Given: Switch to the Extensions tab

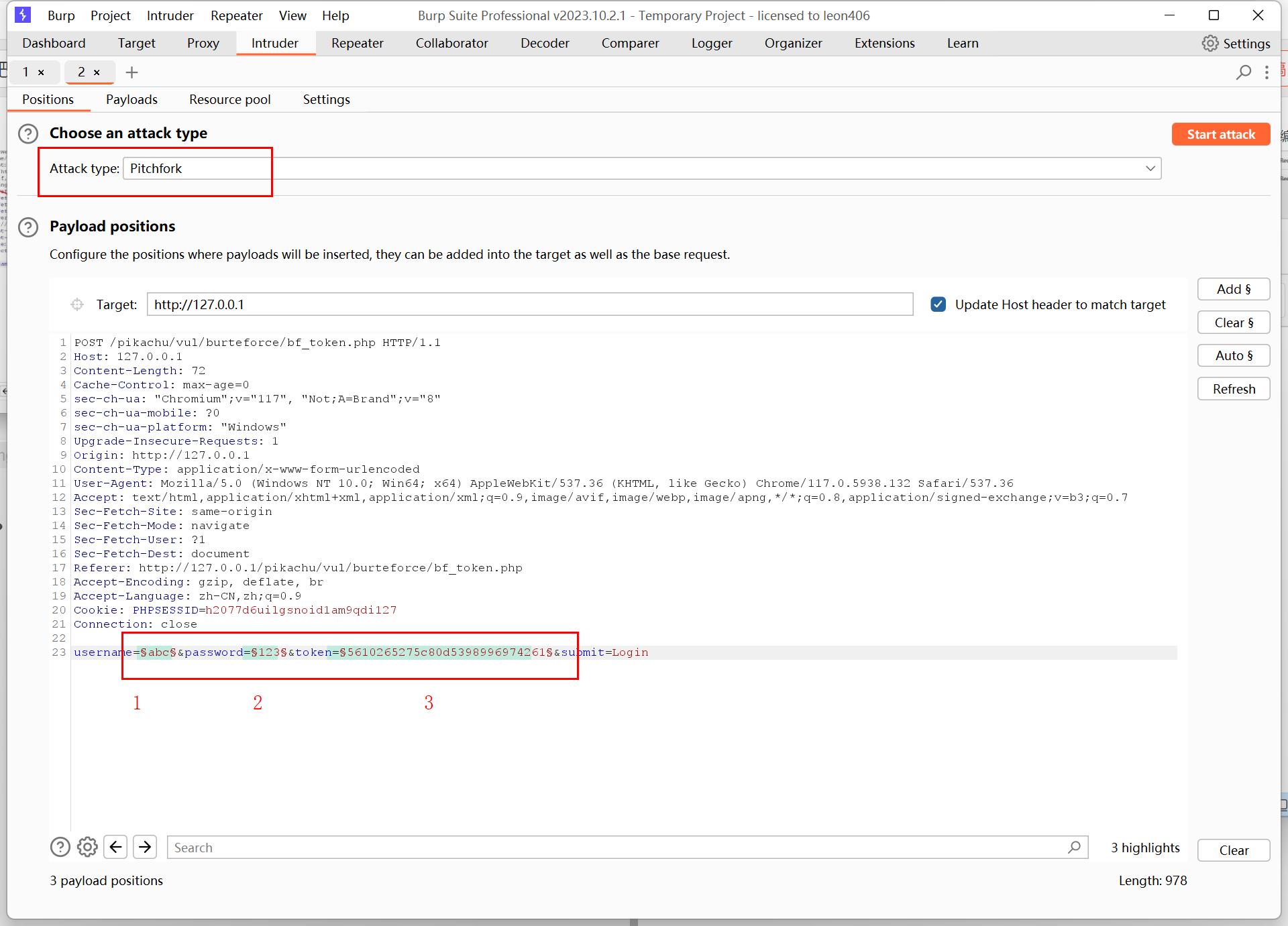Looking at the screenshot, I should click(x=884, y=43).
